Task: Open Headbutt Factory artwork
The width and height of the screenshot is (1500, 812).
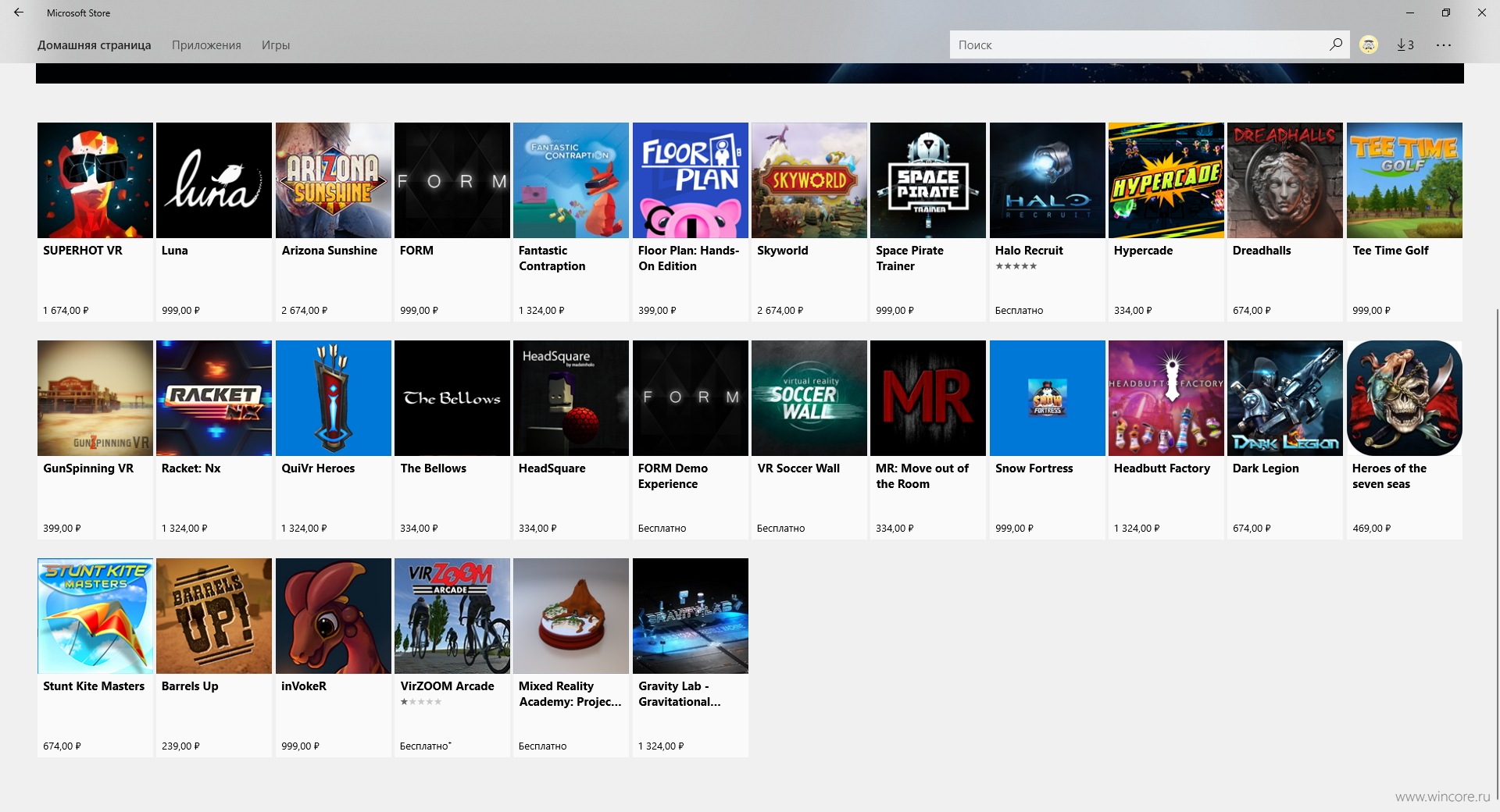Action: pyautogui.click(x=1166, y=398)
